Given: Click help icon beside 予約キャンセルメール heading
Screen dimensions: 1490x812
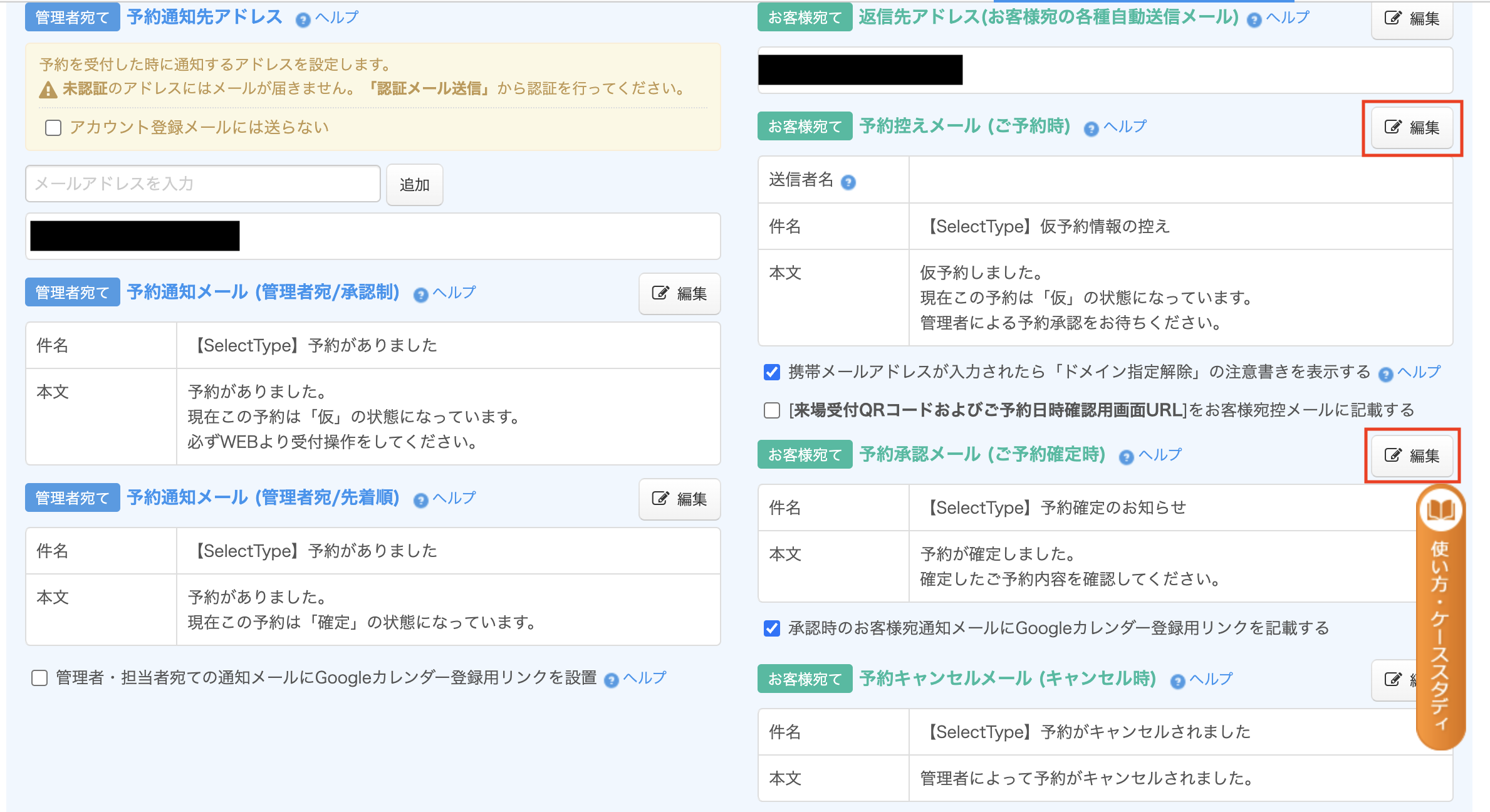Looking at the screenshot, I should point(1177,682).
